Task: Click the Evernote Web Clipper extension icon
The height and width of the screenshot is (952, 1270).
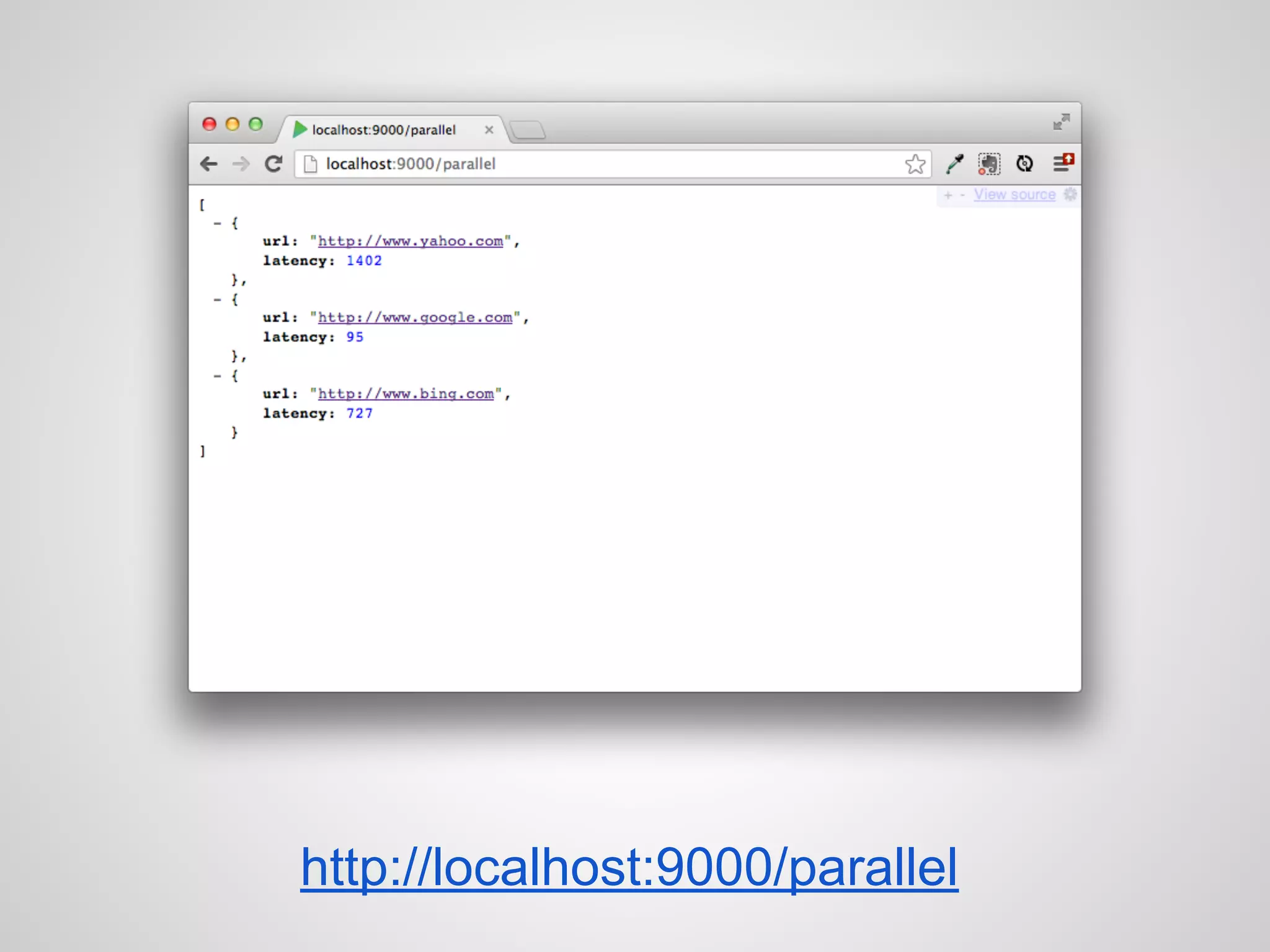Action: [x=989, y=164]
